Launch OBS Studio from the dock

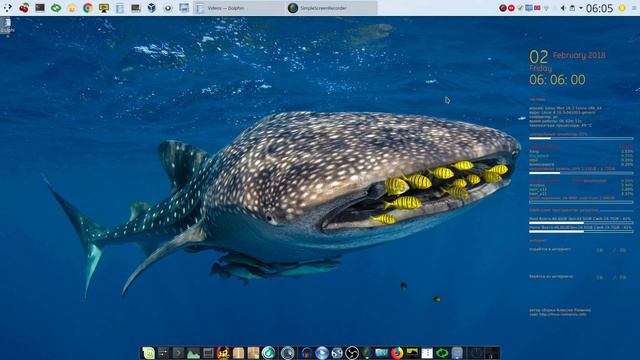(x=352, y=353)
